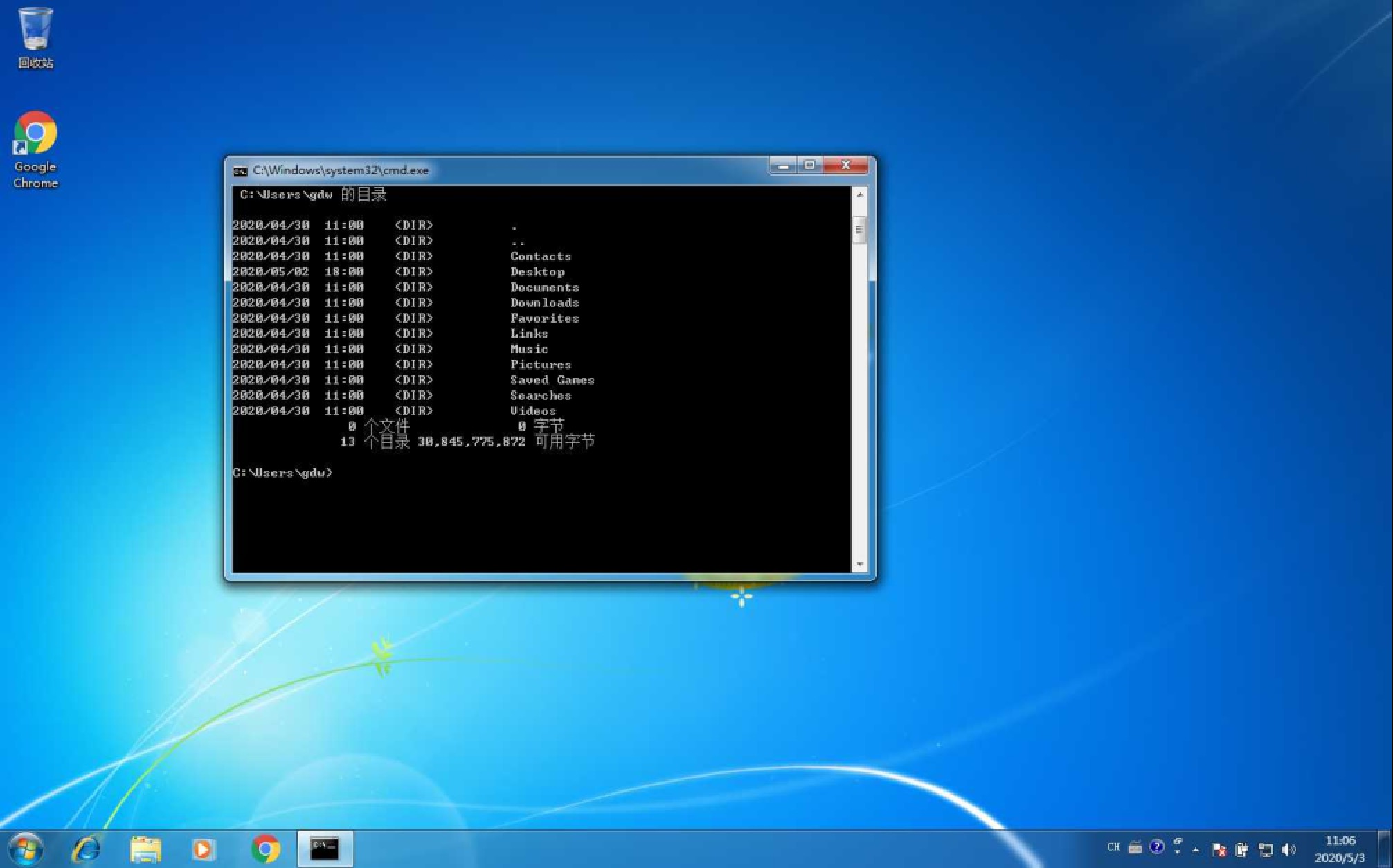Click the taskbar clock showing 11:06
1393x868 pixels.
click(1342, 840)
